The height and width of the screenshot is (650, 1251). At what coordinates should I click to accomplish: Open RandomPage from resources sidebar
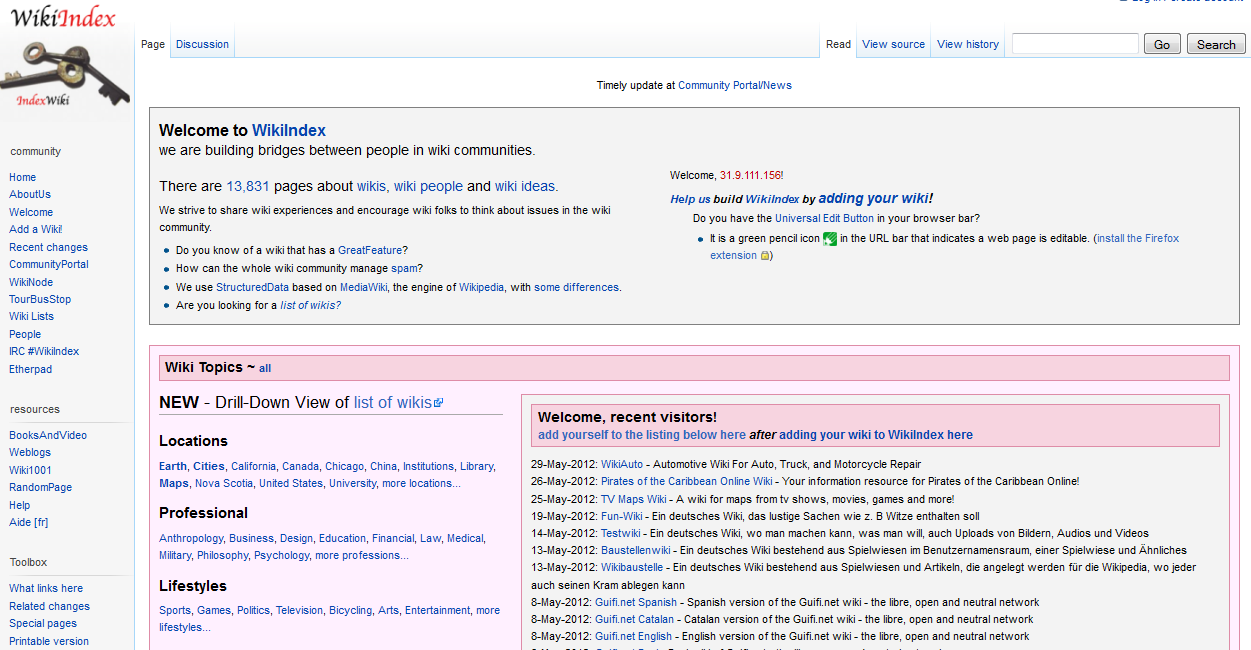40,487
